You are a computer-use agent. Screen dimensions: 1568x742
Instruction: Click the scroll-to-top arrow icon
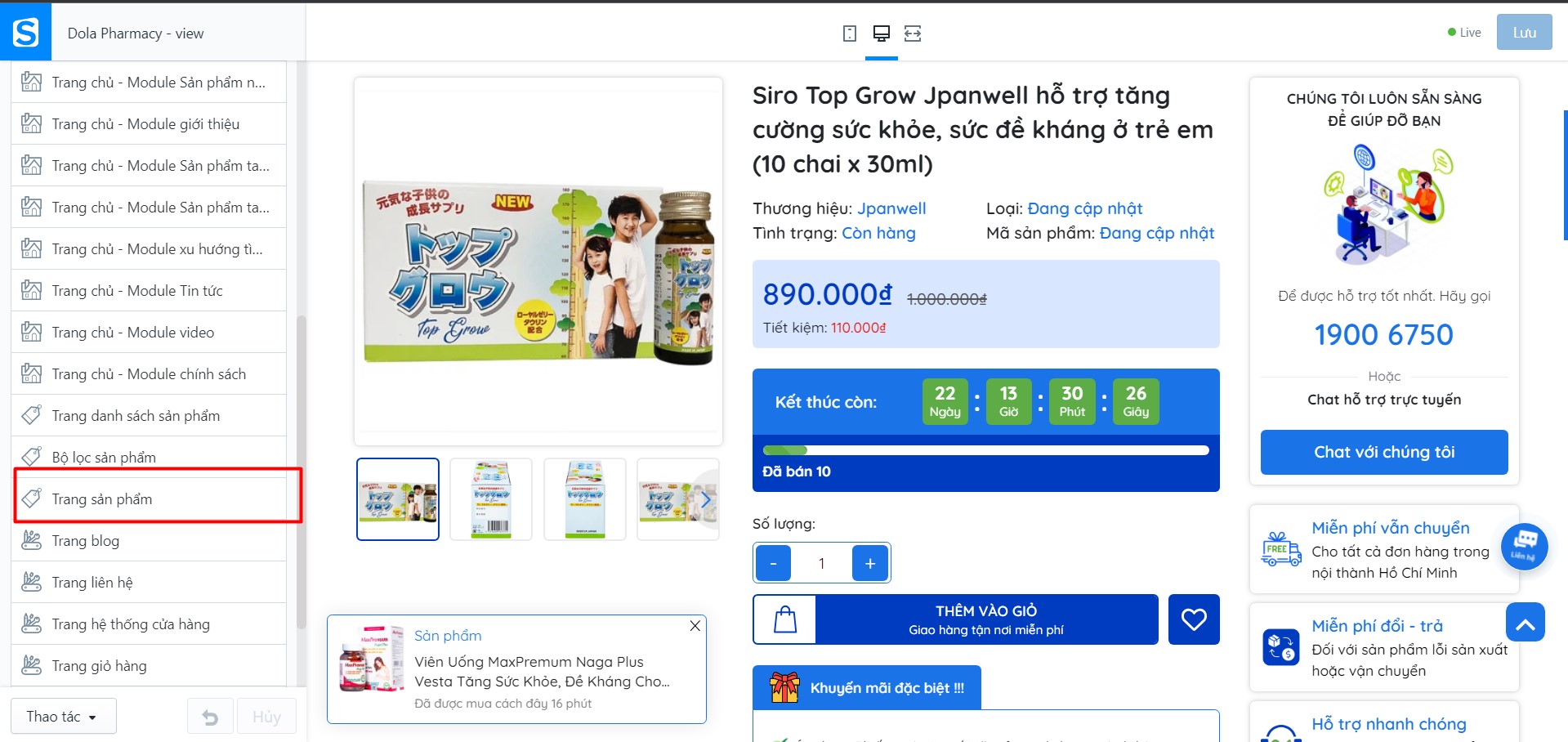tap(1525, 623)
